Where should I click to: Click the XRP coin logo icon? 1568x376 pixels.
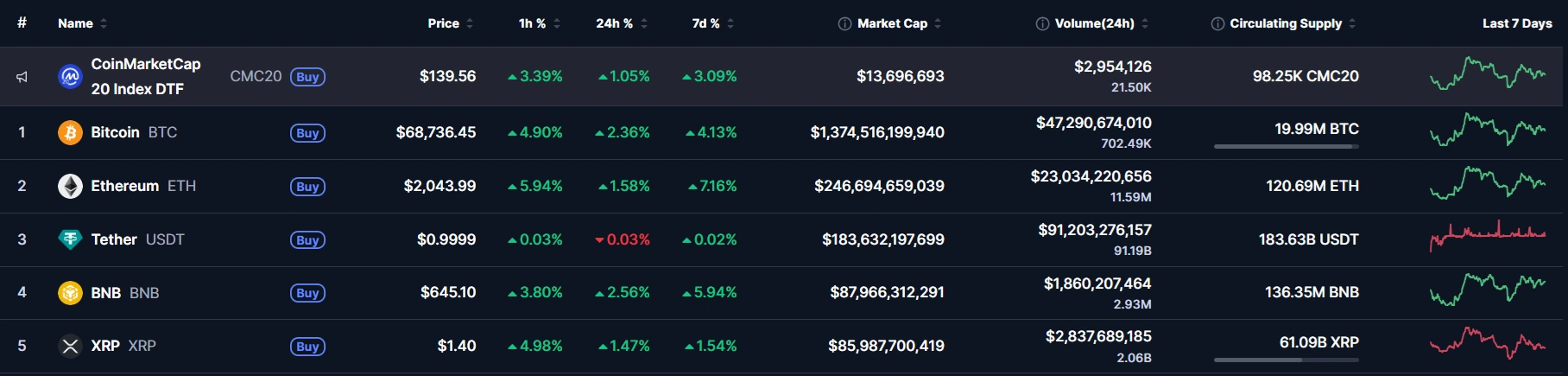pyautogui.click(x=70, y=346)
